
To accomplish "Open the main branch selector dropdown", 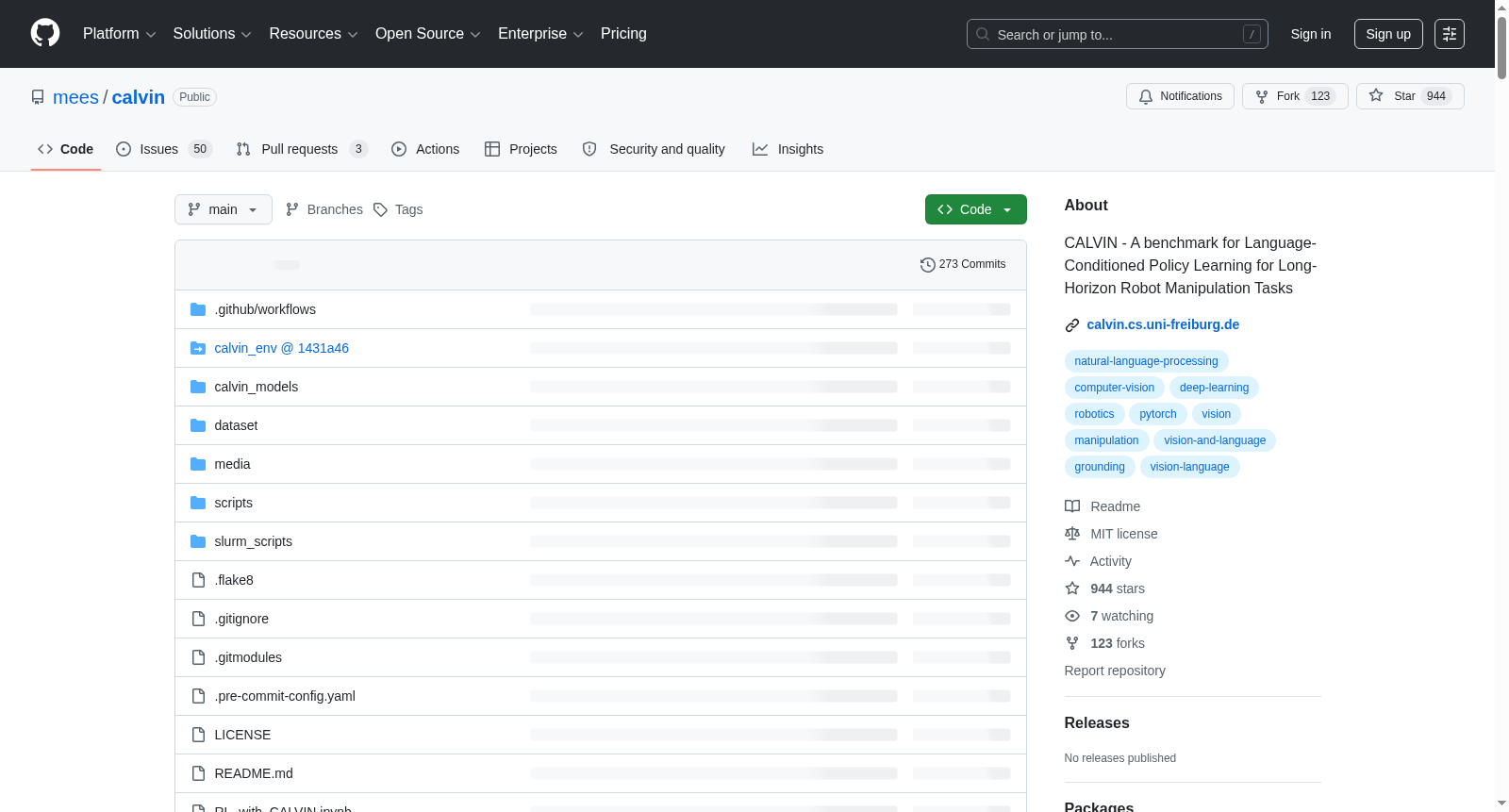I will click(x=224, y=209).
